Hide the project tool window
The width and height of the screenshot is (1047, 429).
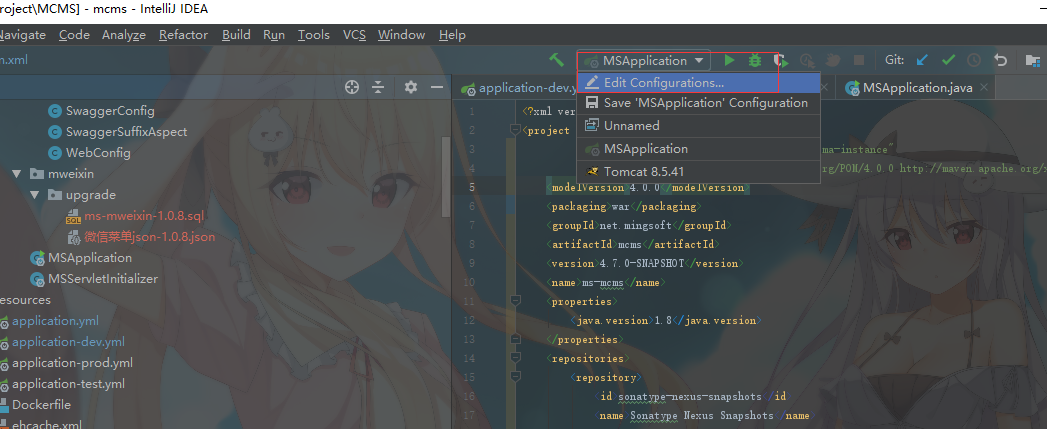pos(437,87)
